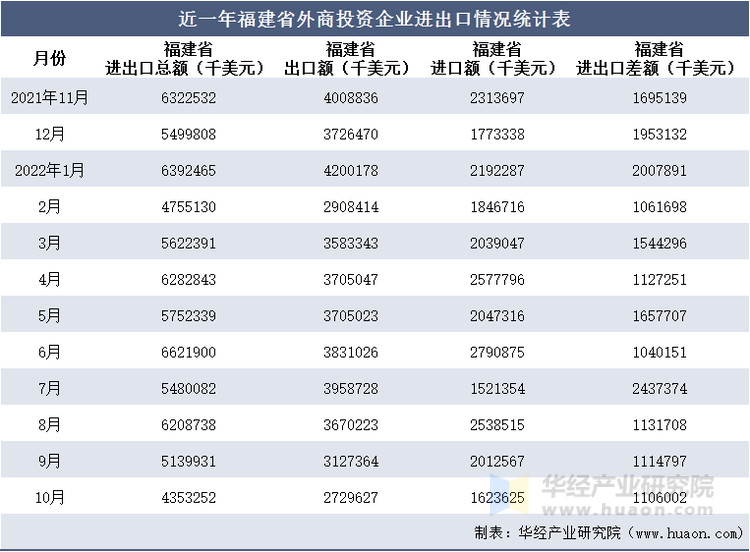
Task: Click the 4月 row label
Action: 50,279
